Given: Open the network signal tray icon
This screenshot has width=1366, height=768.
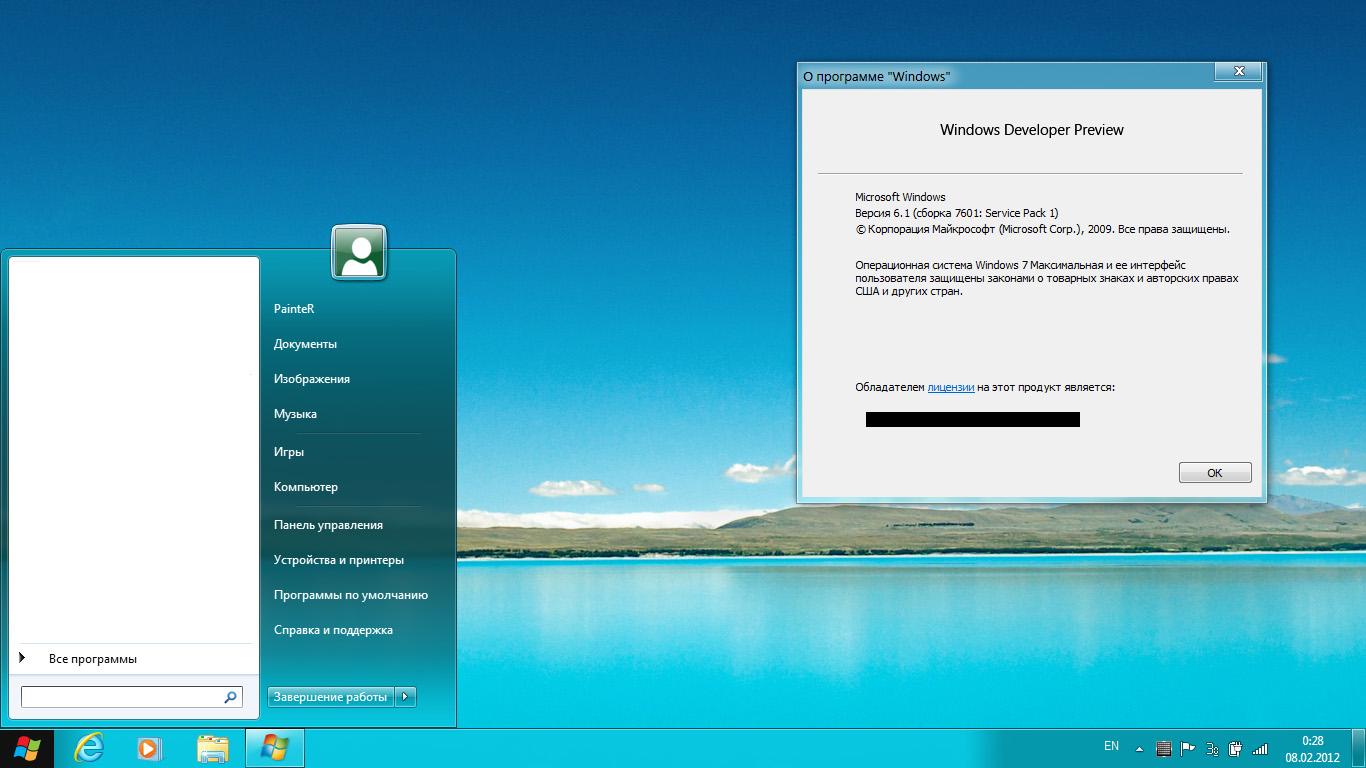Looking at the screenshot, I should pos(1260,748).
